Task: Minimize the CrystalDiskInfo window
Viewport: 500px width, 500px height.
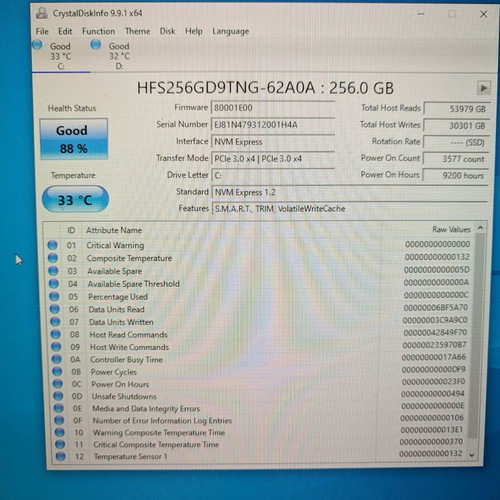Action: pyautogui.click(x=421, y=14)
